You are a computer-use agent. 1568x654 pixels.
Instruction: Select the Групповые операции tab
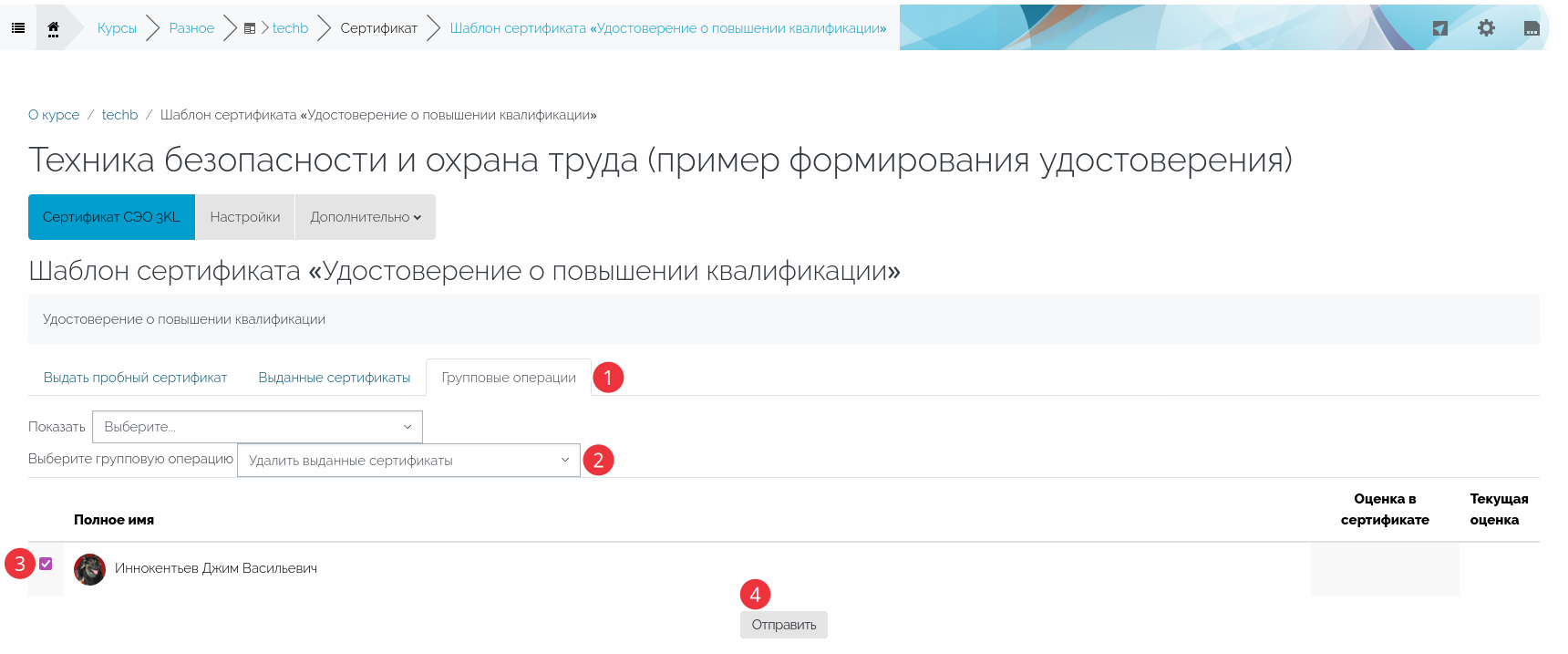[x=509, y=378]
